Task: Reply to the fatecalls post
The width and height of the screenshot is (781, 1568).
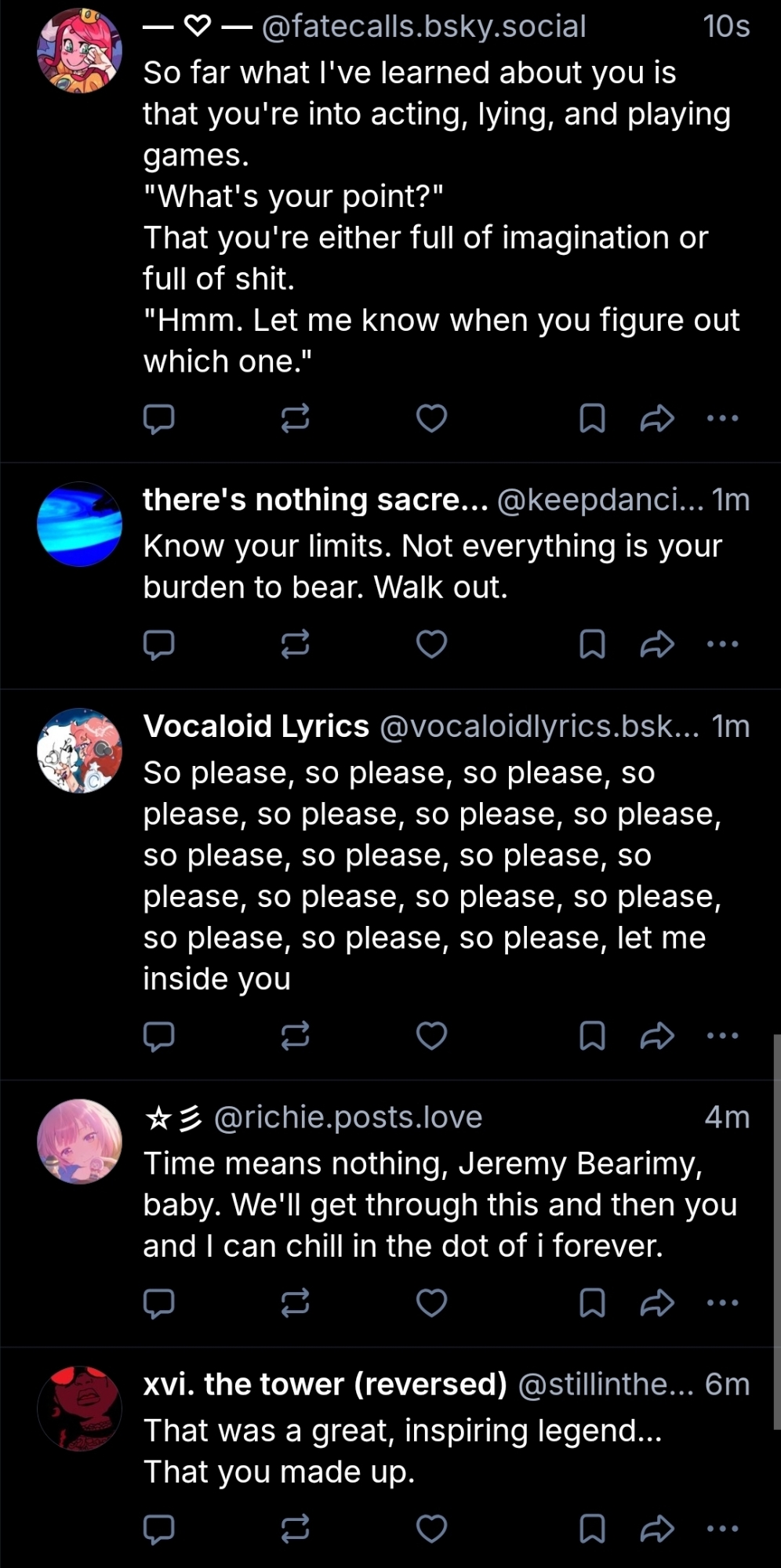Action: click(x=158, y=419)
